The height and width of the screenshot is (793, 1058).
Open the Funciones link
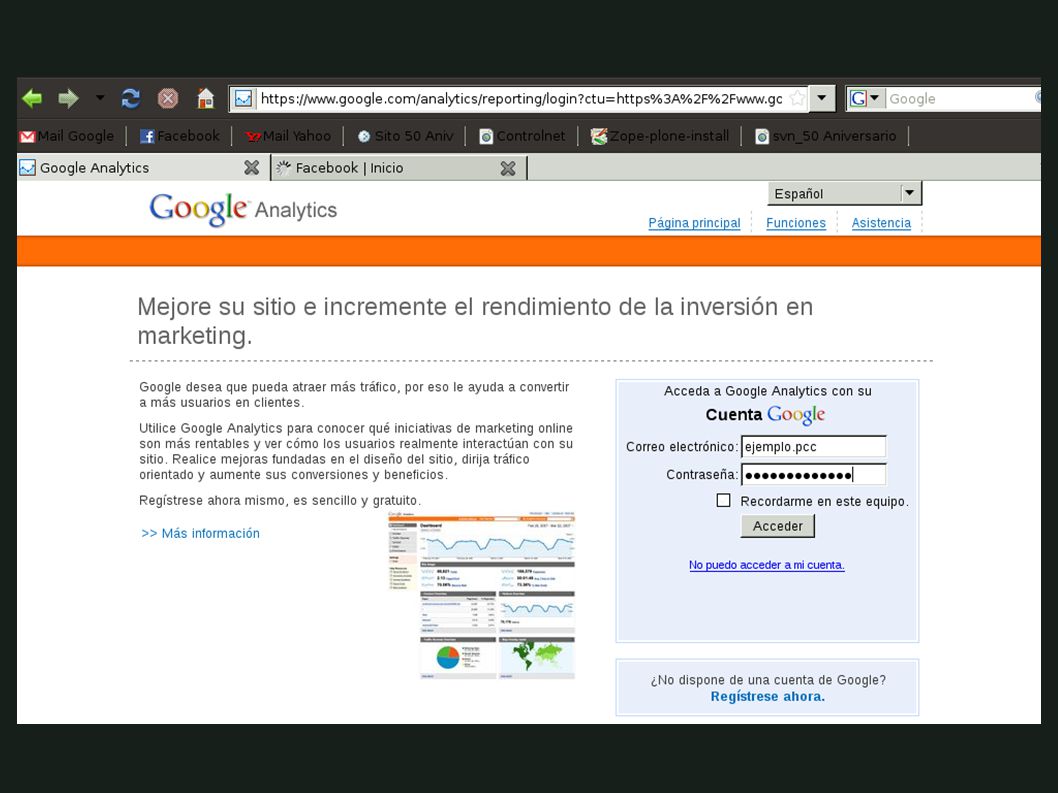(796, 223)
